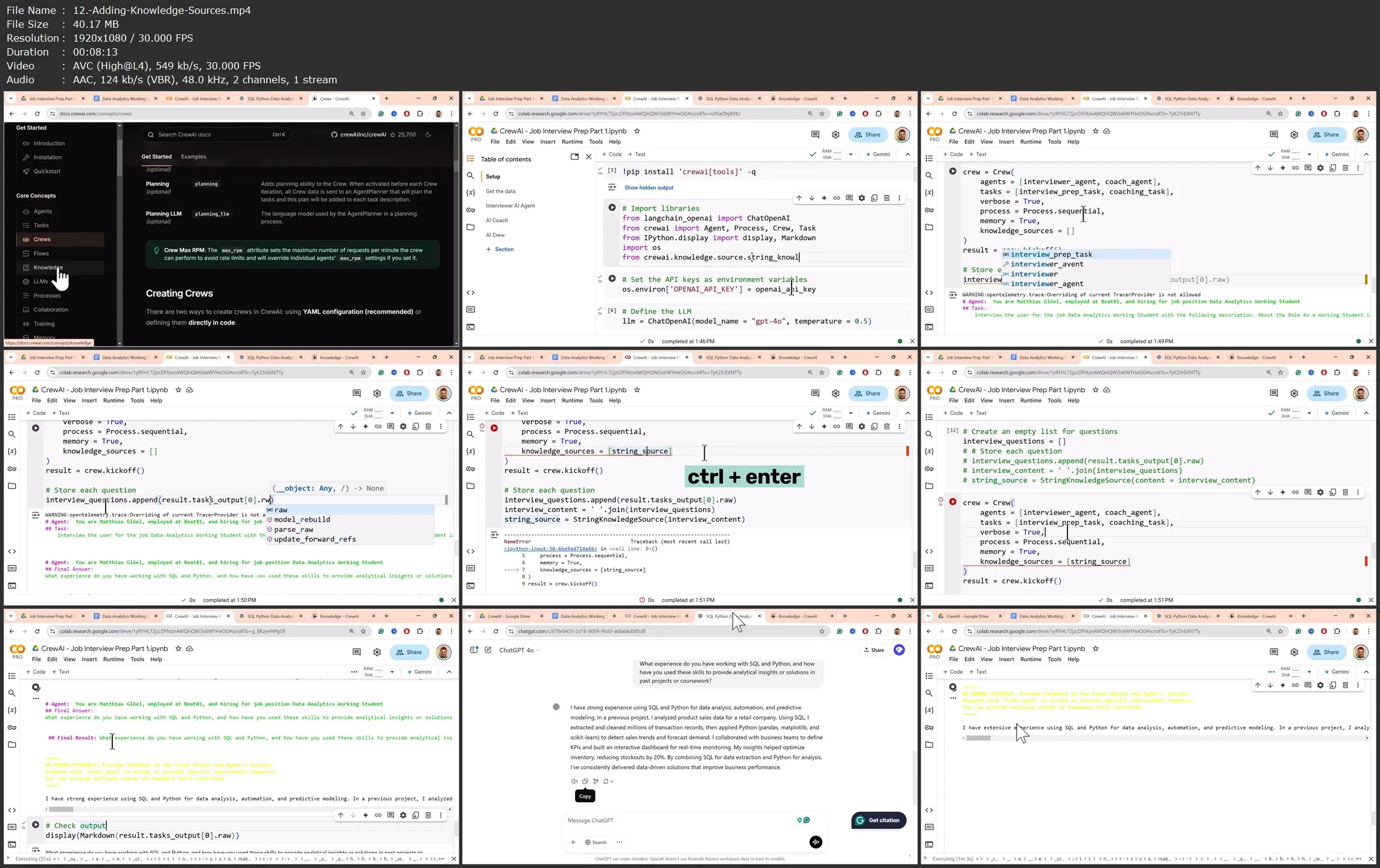Run the 'Check output' code cell
The image size is (1380, 868).
pos(36,825)
